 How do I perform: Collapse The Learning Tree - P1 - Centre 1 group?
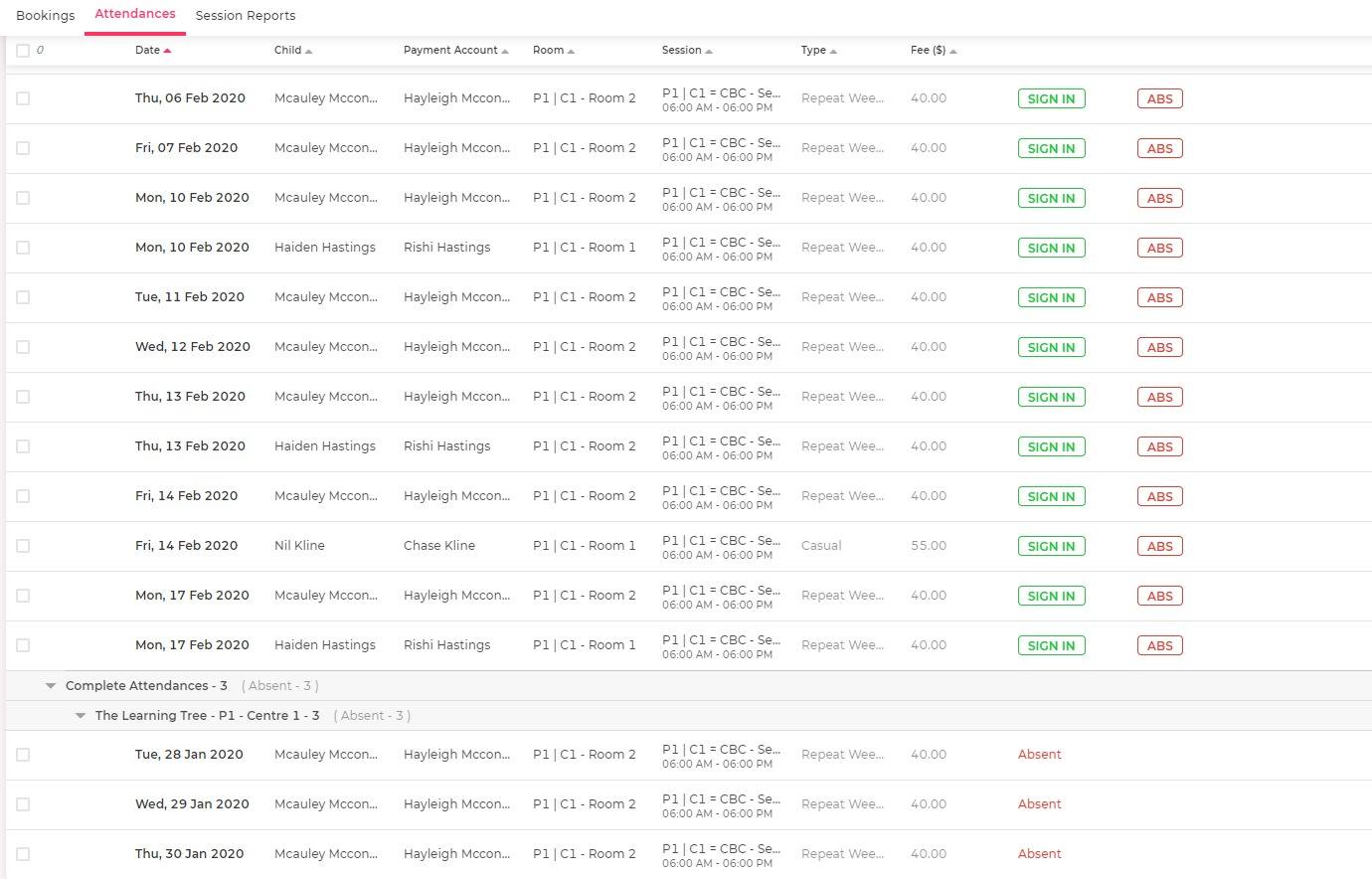81,716
